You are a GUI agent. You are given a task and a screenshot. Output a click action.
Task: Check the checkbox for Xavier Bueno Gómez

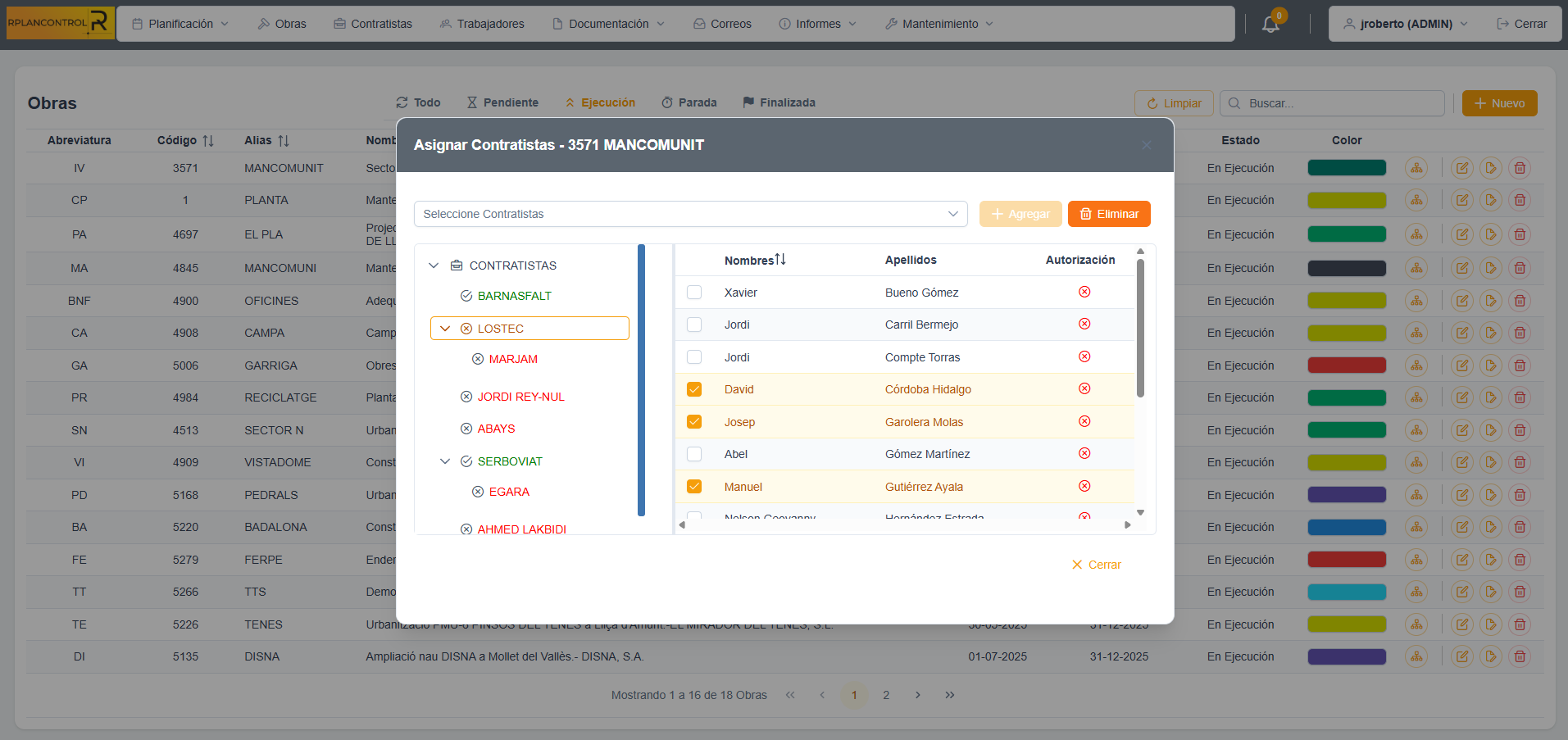tap(694, 293)
